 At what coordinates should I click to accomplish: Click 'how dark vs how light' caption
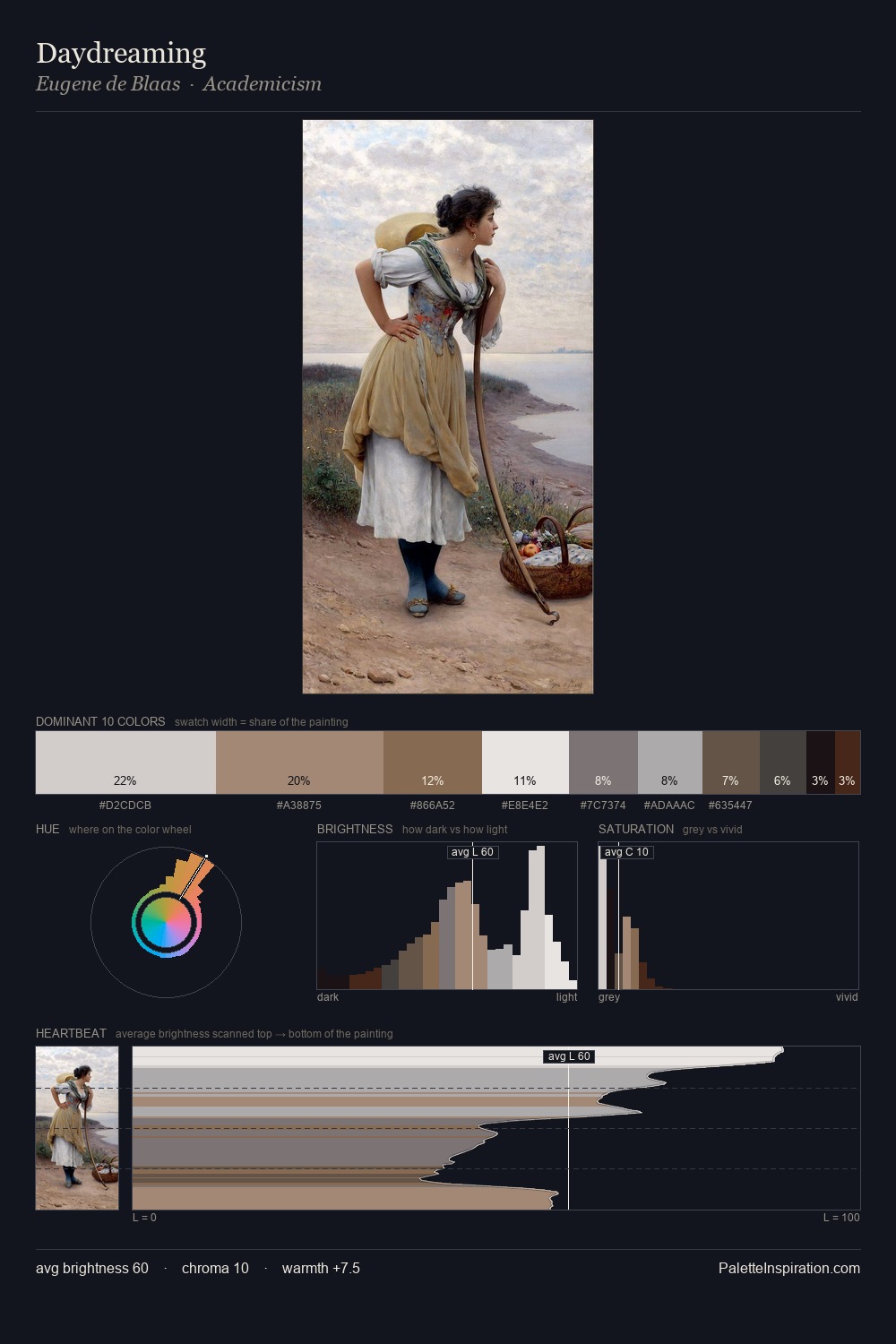(455, 830)
